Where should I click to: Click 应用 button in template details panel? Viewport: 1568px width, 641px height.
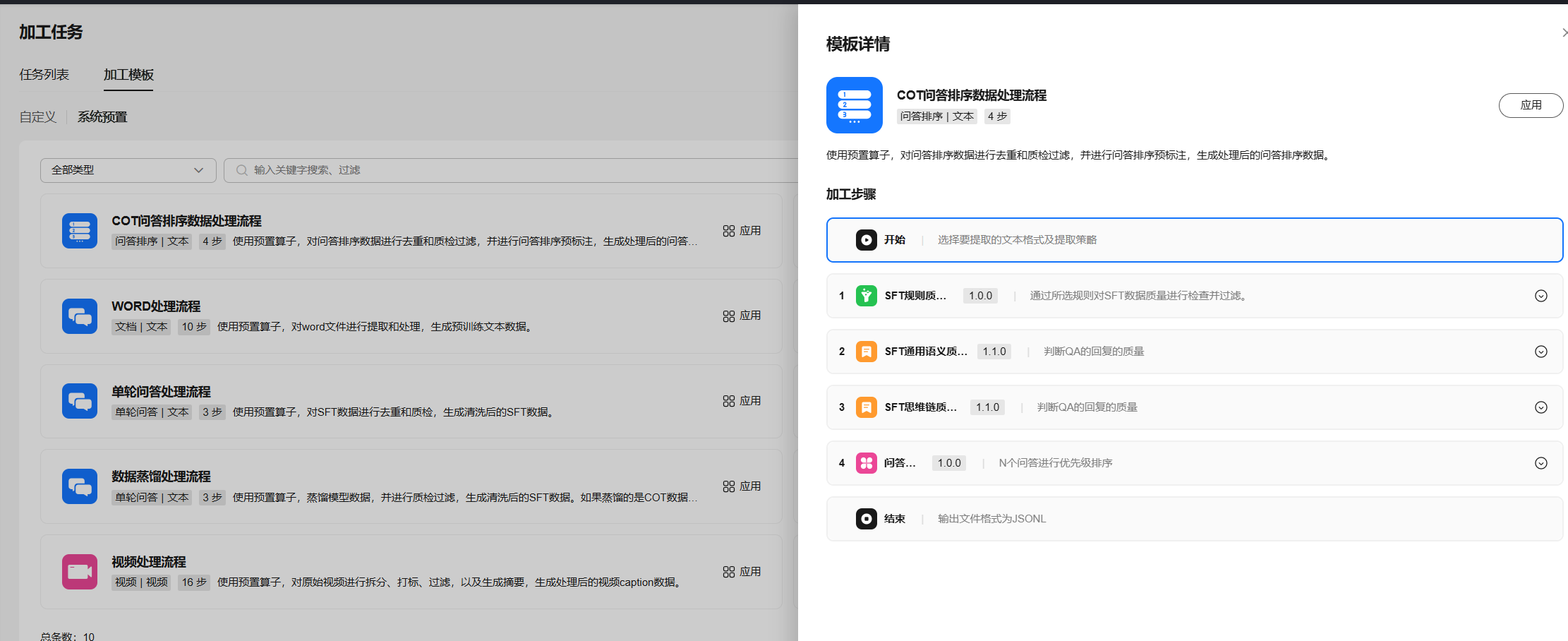[1530, 105]
